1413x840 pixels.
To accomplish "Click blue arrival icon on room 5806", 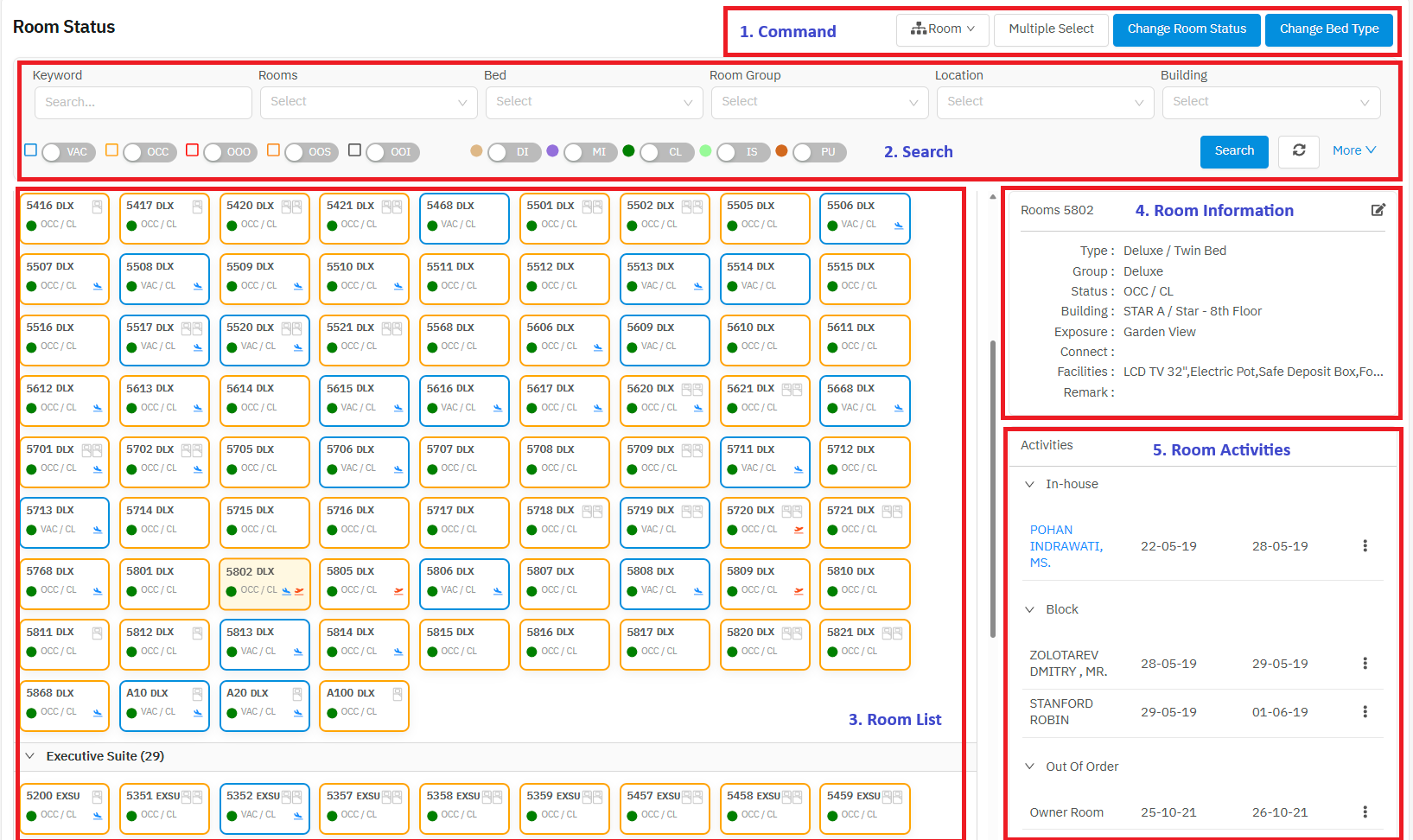I will [x=498, y=591].
